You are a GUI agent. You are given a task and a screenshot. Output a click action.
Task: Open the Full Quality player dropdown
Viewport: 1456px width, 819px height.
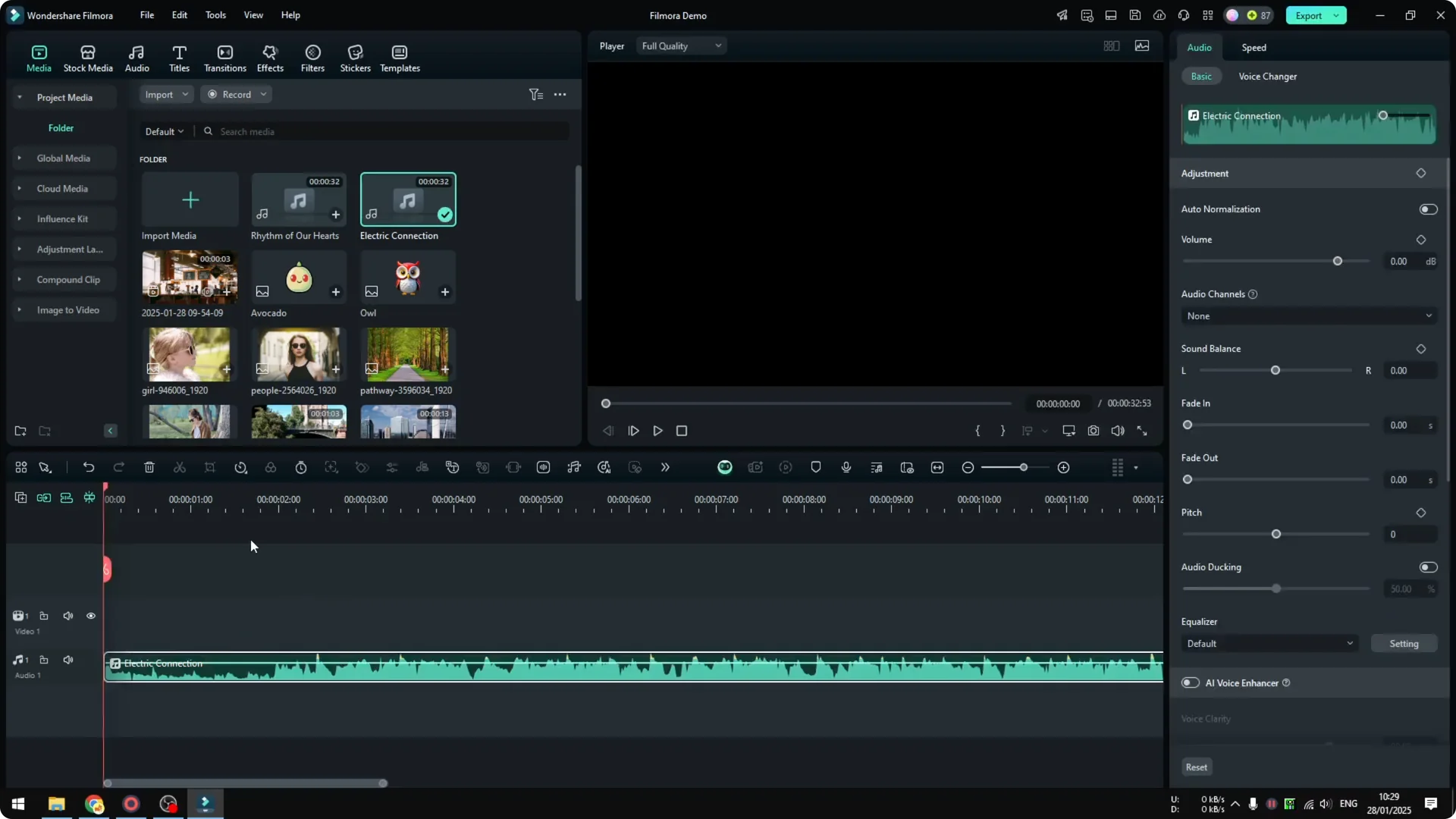click(679, 45)
